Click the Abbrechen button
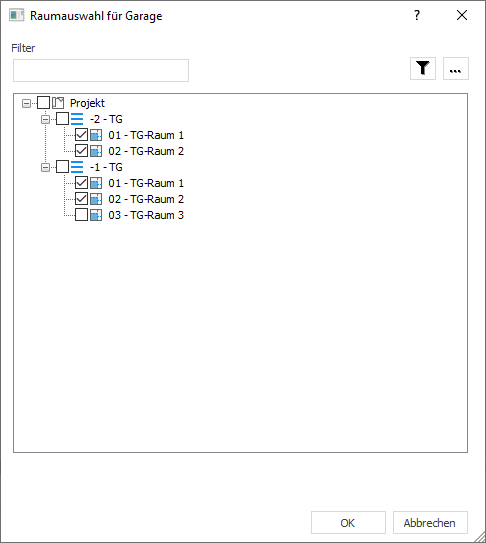 click(x=430, y=523)
